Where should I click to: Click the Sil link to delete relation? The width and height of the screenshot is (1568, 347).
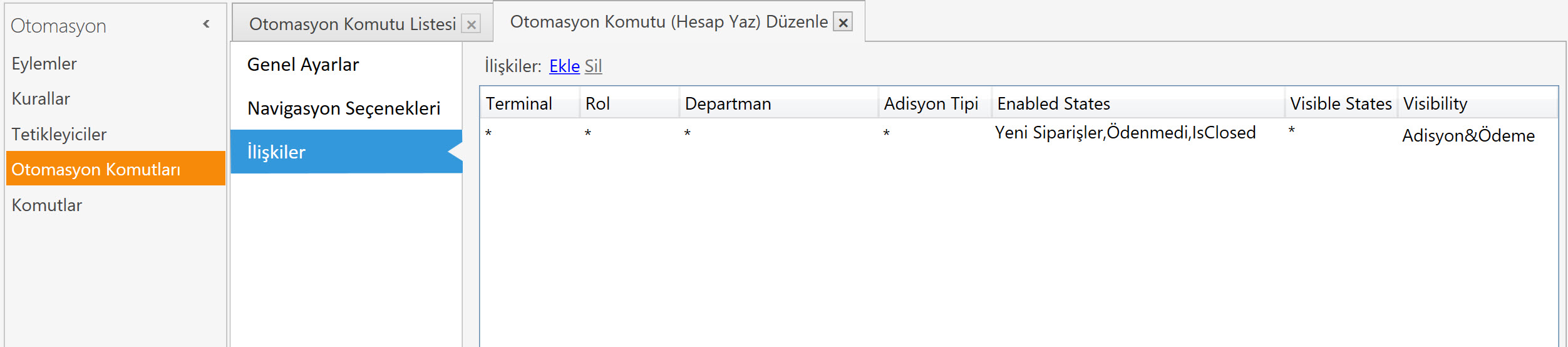(x=593, y=66)
